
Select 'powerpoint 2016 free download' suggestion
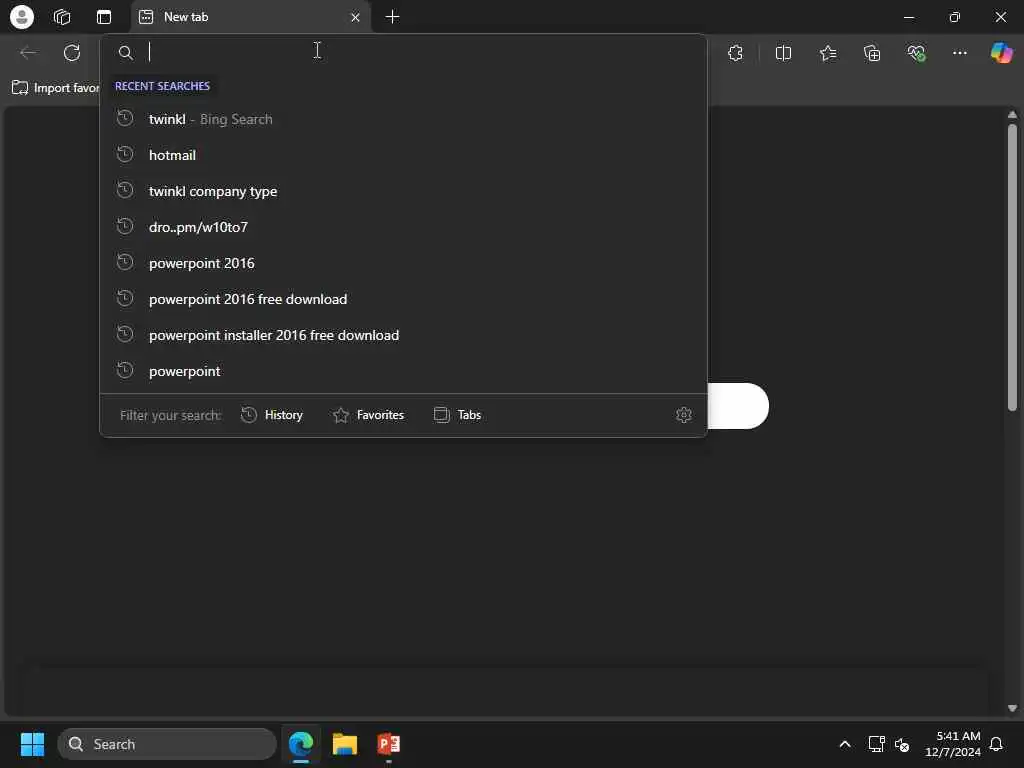(x=404, y=298)
